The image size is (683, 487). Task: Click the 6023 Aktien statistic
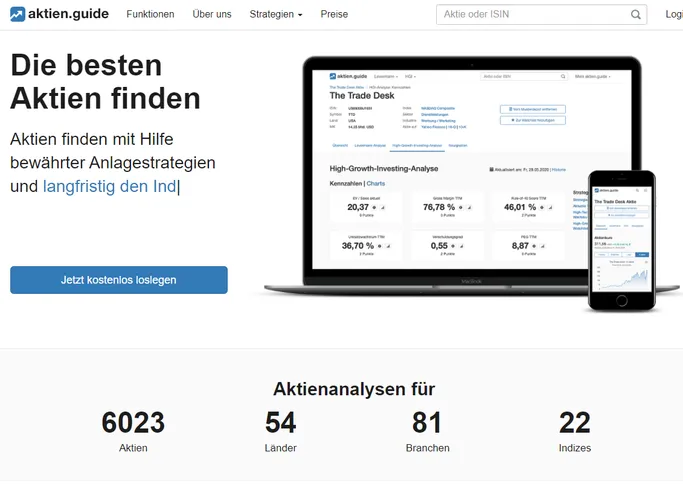click(133, 431)
